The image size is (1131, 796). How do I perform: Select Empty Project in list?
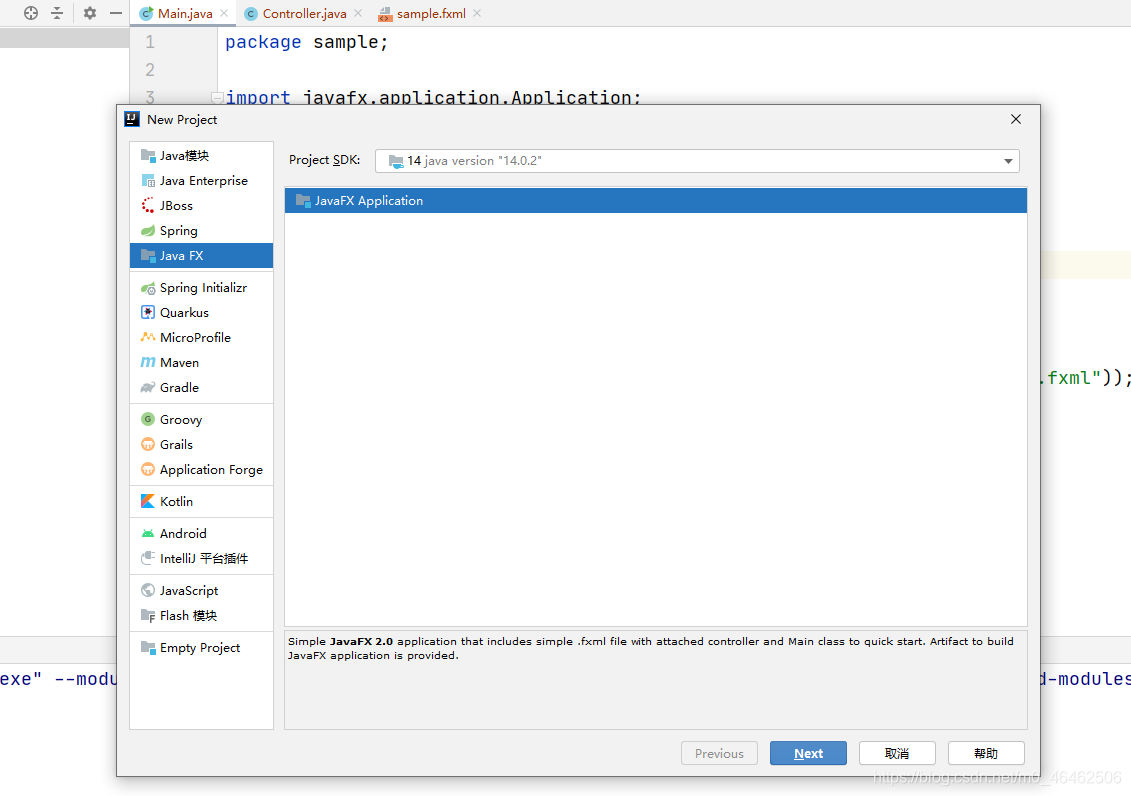pyautogui.click(x=199, y=648)
